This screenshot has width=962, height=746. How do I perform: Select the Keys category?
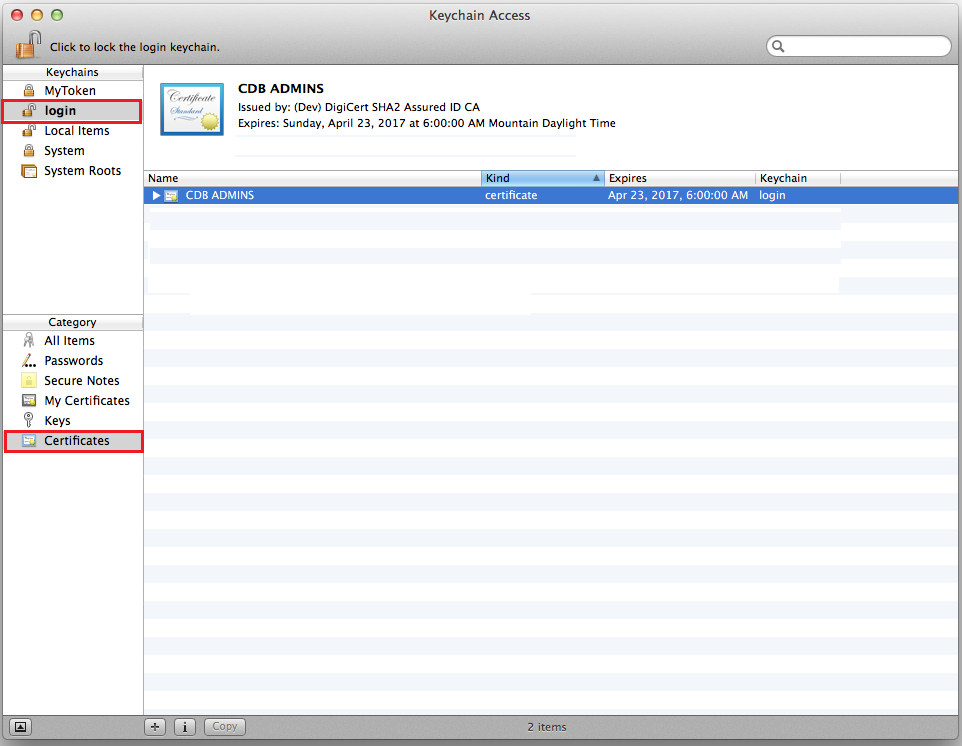[x=57, y=421]
